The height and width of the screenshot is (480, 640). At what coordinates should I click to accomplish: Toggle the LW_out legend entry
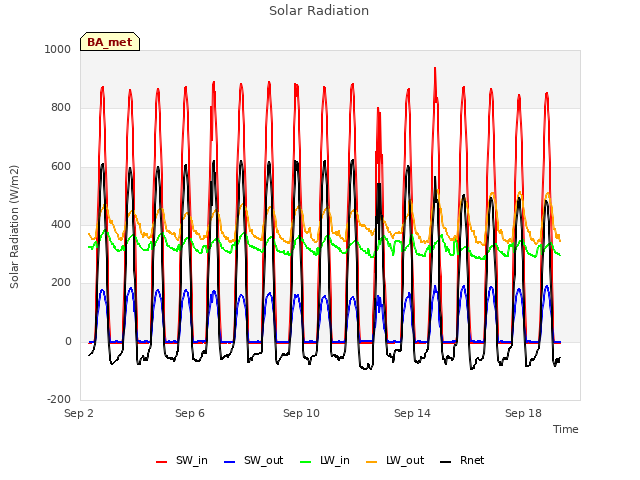tap(395, 460)
